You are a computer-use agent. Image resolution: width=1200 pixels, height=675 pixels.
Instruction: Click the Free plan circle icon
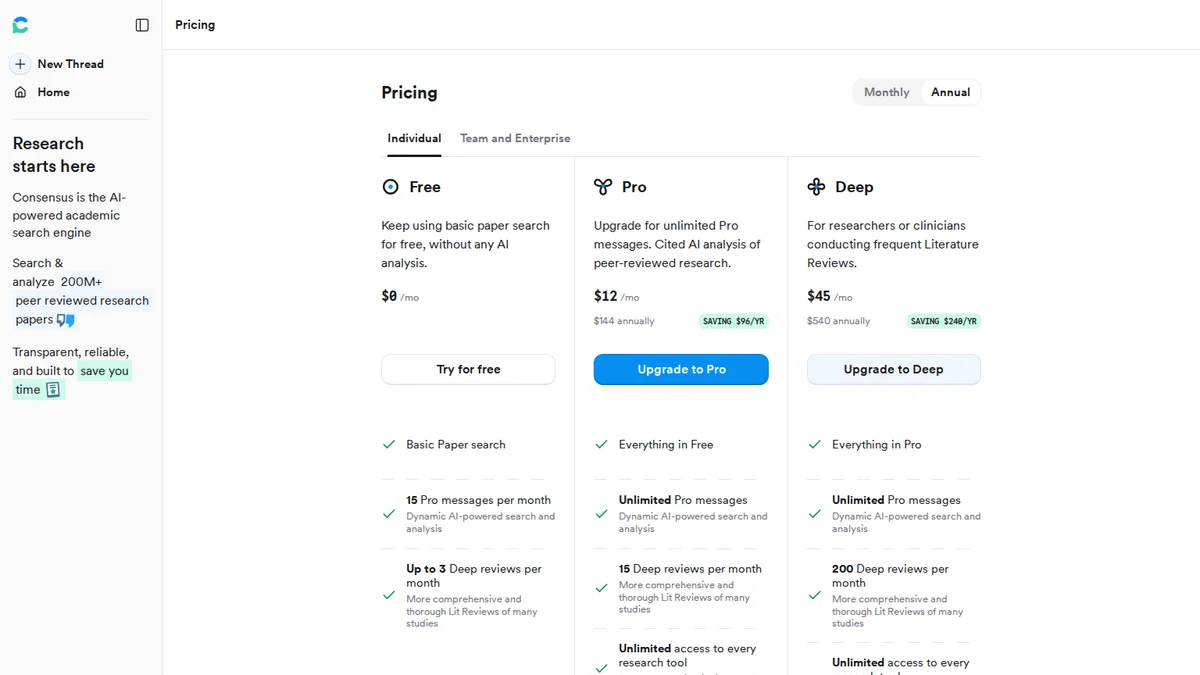pyautogui.click(x=391, y=187)
